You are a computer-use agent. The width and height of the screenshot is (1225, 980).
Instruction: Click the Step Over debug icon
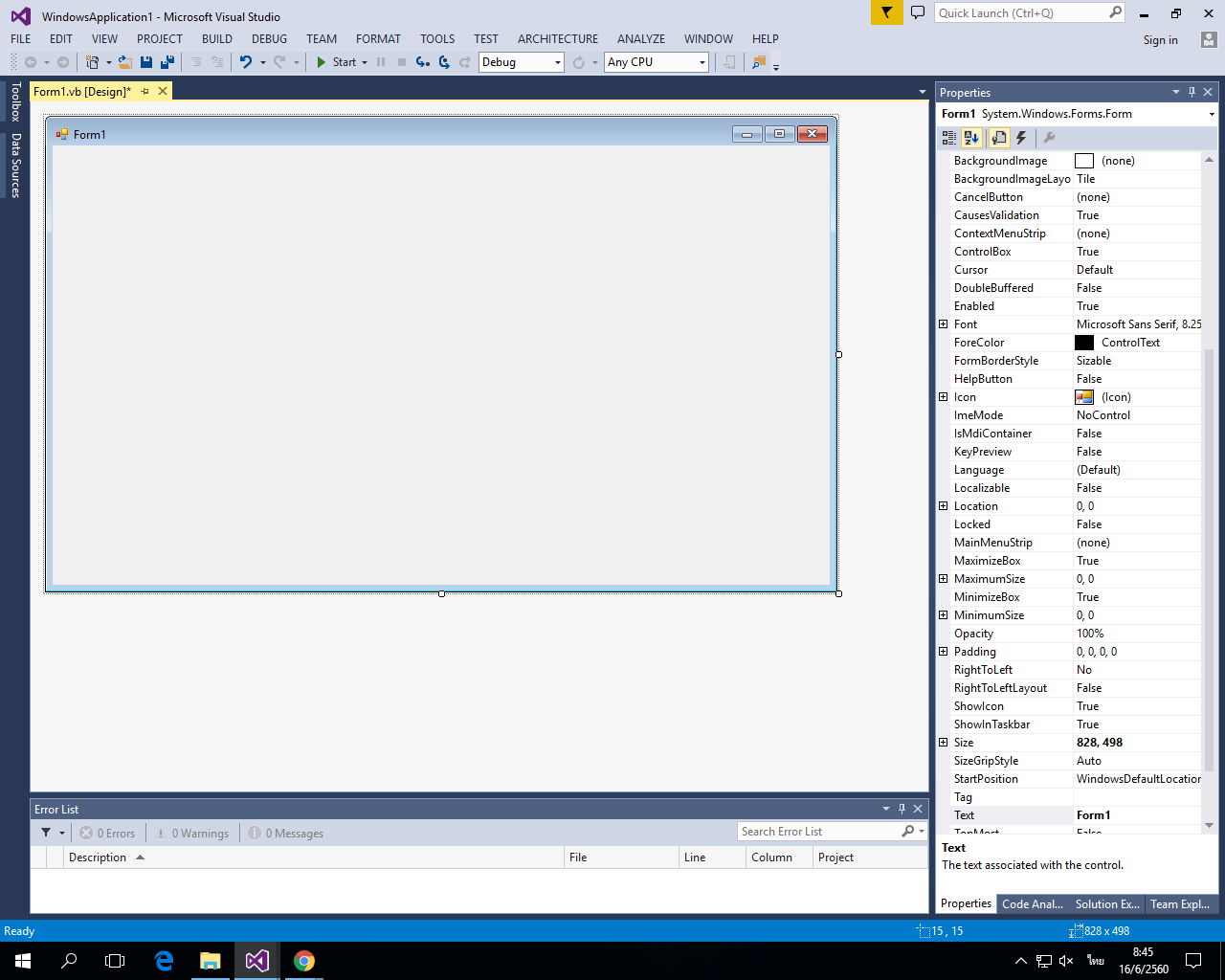click(444, 62)
